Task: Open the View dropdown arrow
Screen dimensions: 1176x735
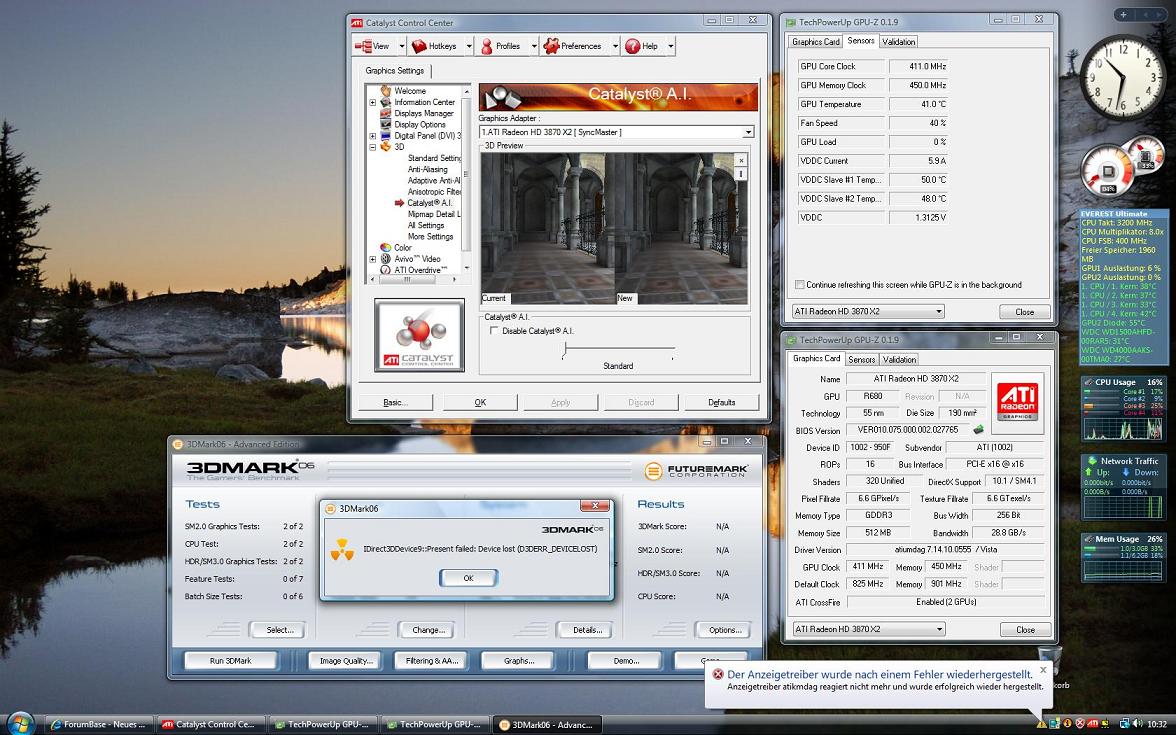Action: click(401, 46)
